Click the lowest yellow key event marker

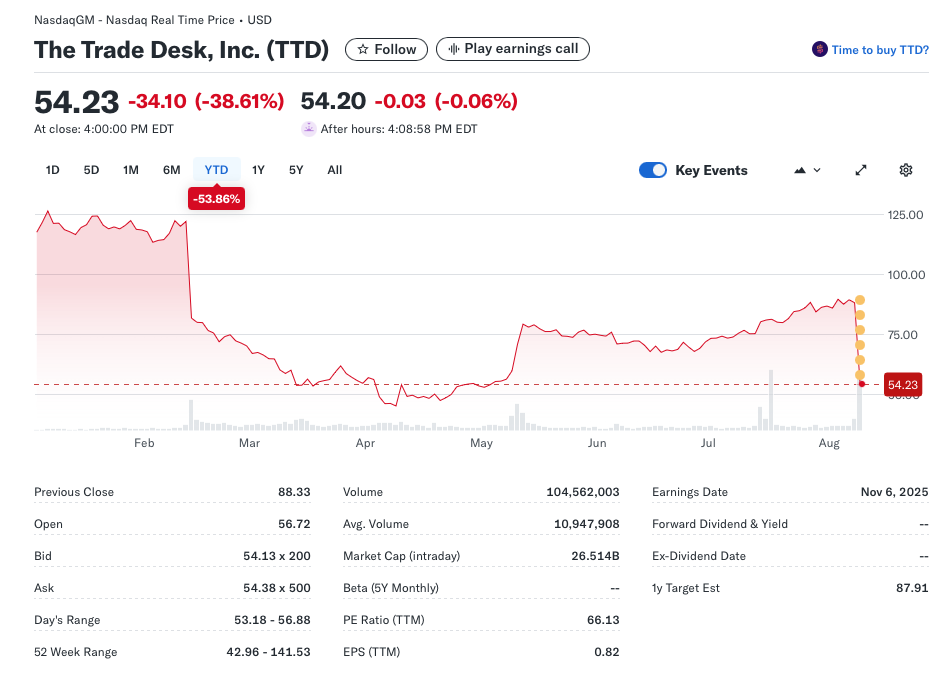[860, 375]
